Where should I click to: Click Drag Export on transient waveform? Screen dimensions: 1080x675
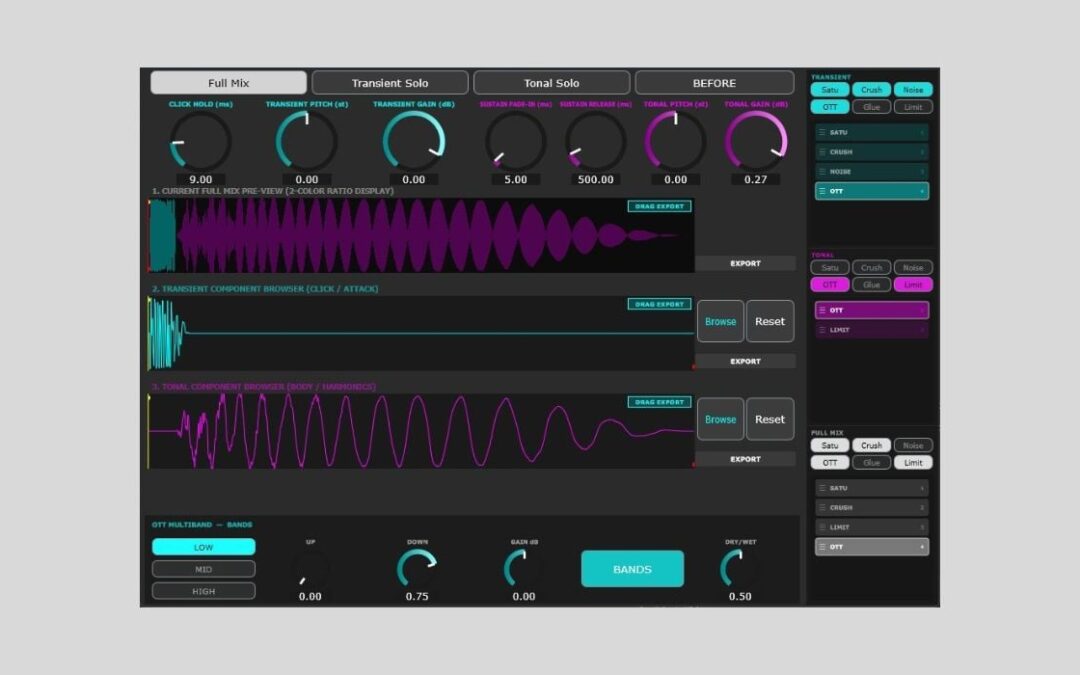(659, 304)
